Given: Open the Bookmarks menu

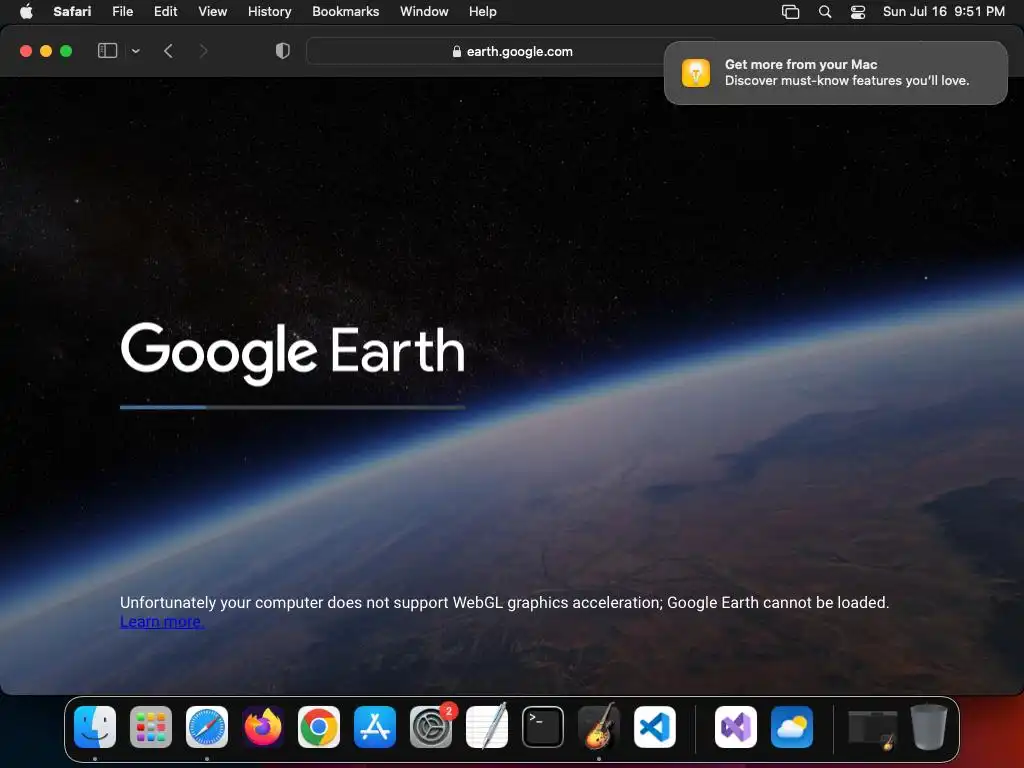Looking at the screenshot, I should coord(345,11).
